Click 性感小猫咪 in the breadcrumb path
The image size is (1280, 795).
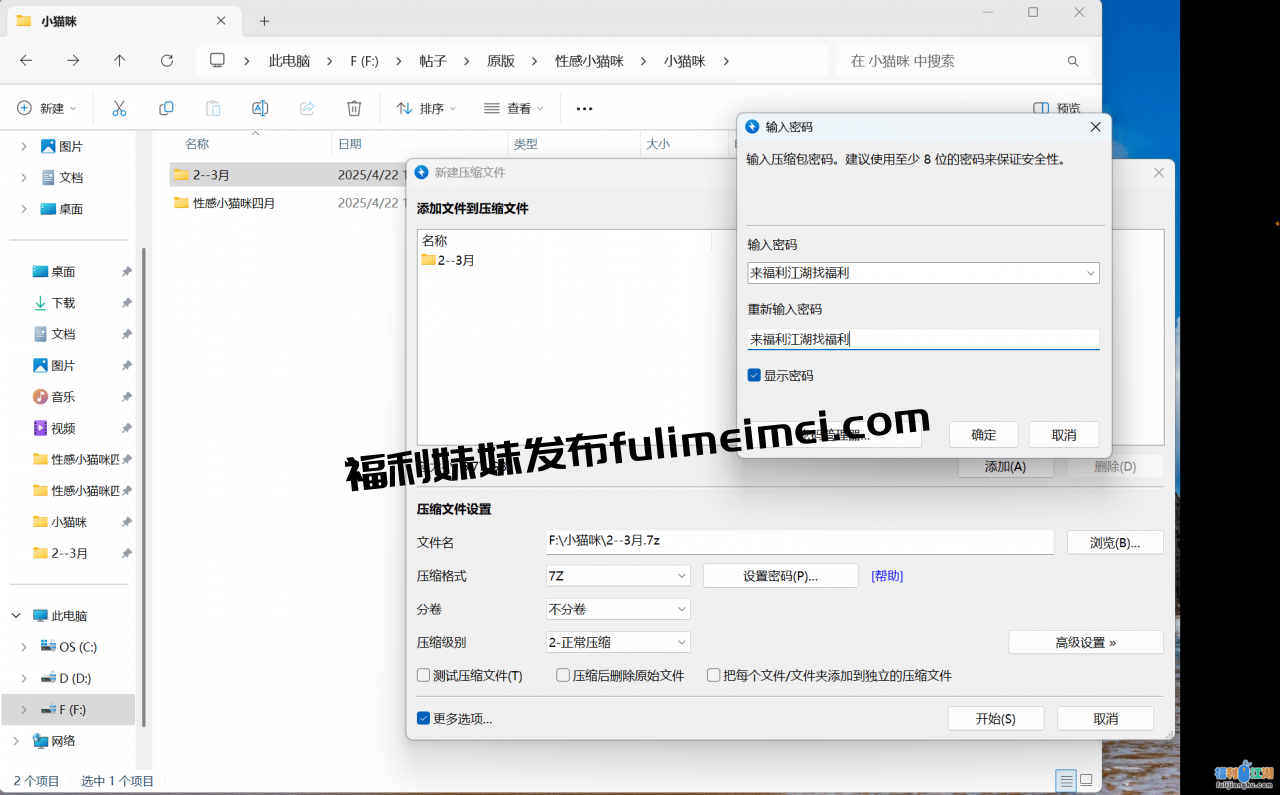coord(589,61)
